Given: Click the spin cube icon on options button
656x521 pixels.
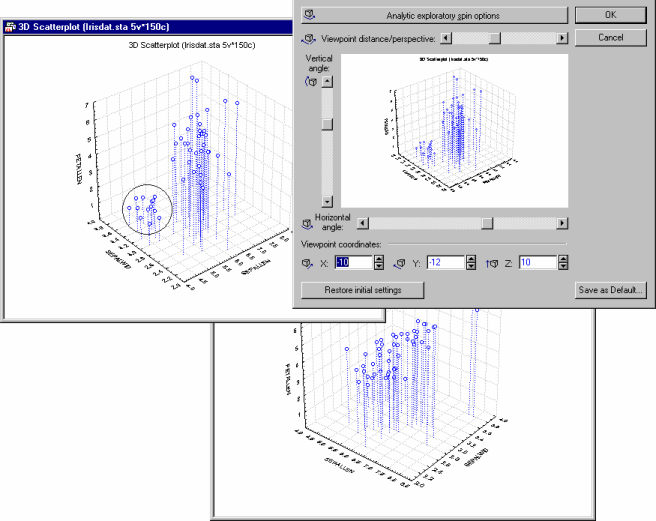Looking at the screenshot, I should 309,15.
